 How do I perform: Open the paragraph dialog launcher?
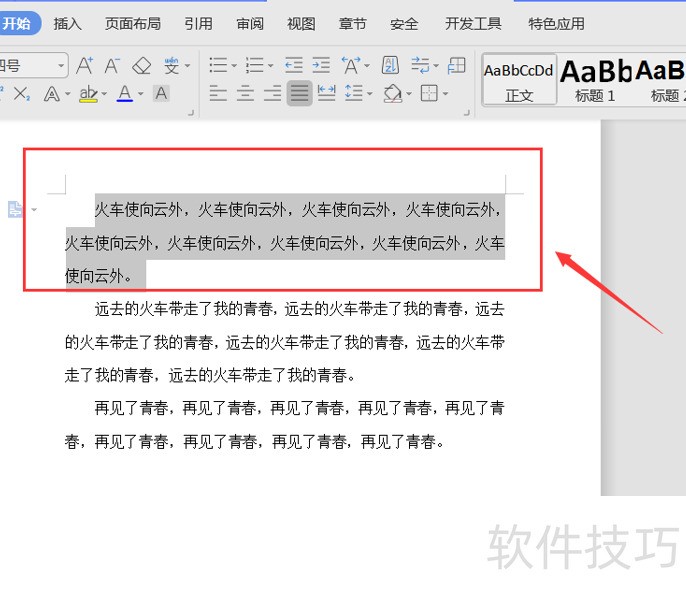[467, 113]
